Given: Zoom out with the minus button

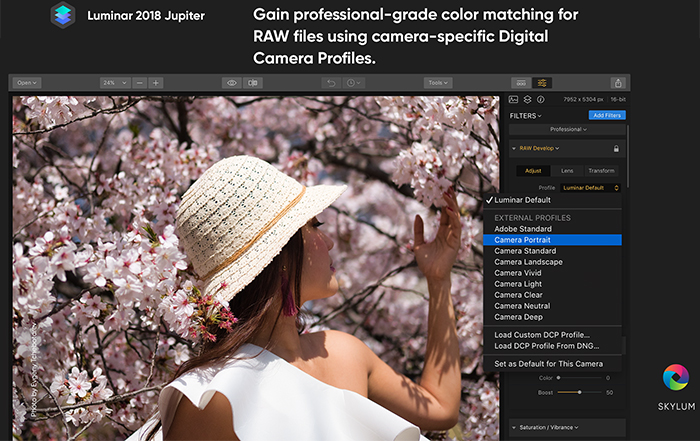Looking at the screenshot, I should tap(140, 83).
